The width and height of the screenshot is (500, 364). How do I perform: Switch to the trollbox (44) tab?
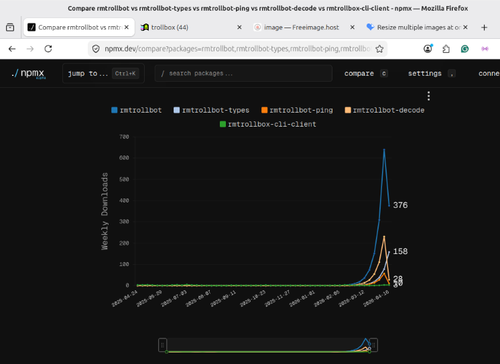[x=192, y=27]
